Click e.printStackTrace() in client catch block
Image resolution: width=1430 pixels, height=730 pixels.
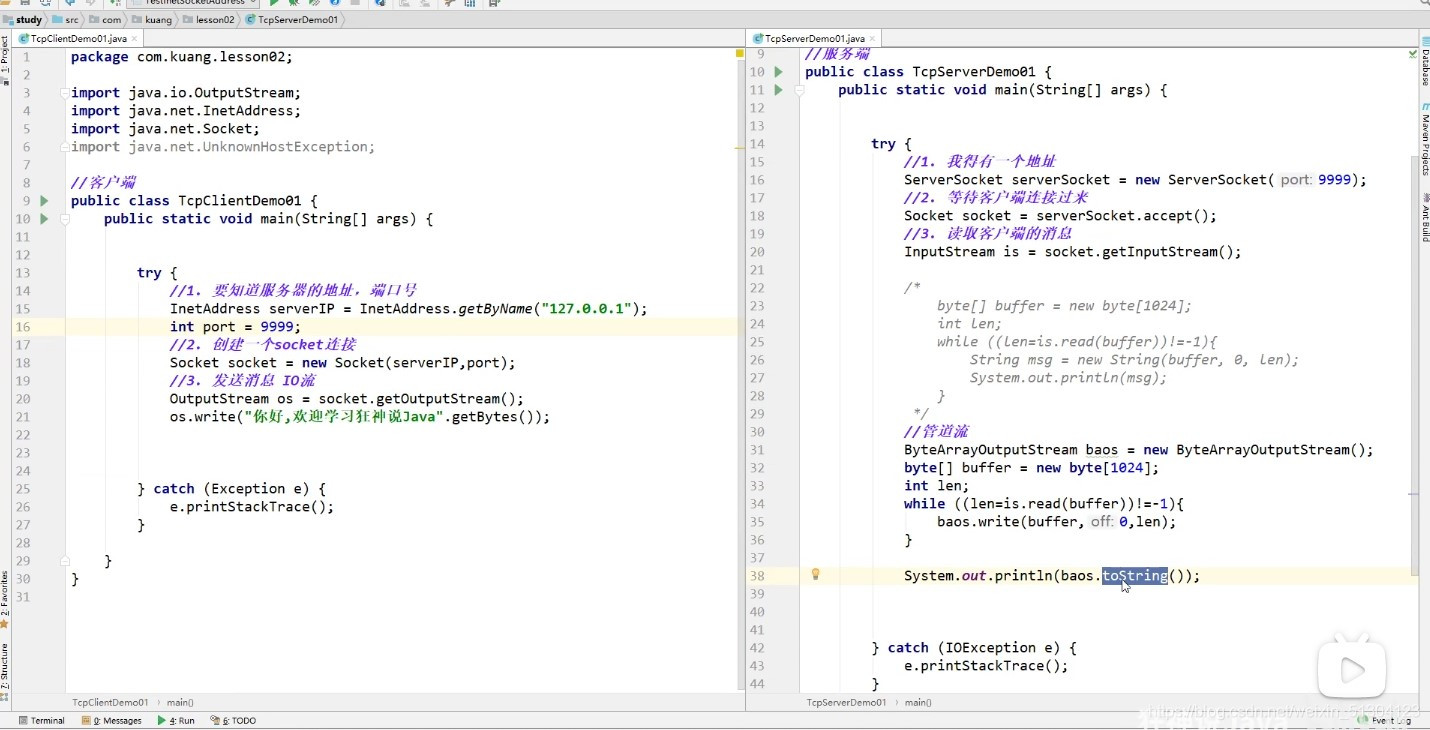click(252, 507)
